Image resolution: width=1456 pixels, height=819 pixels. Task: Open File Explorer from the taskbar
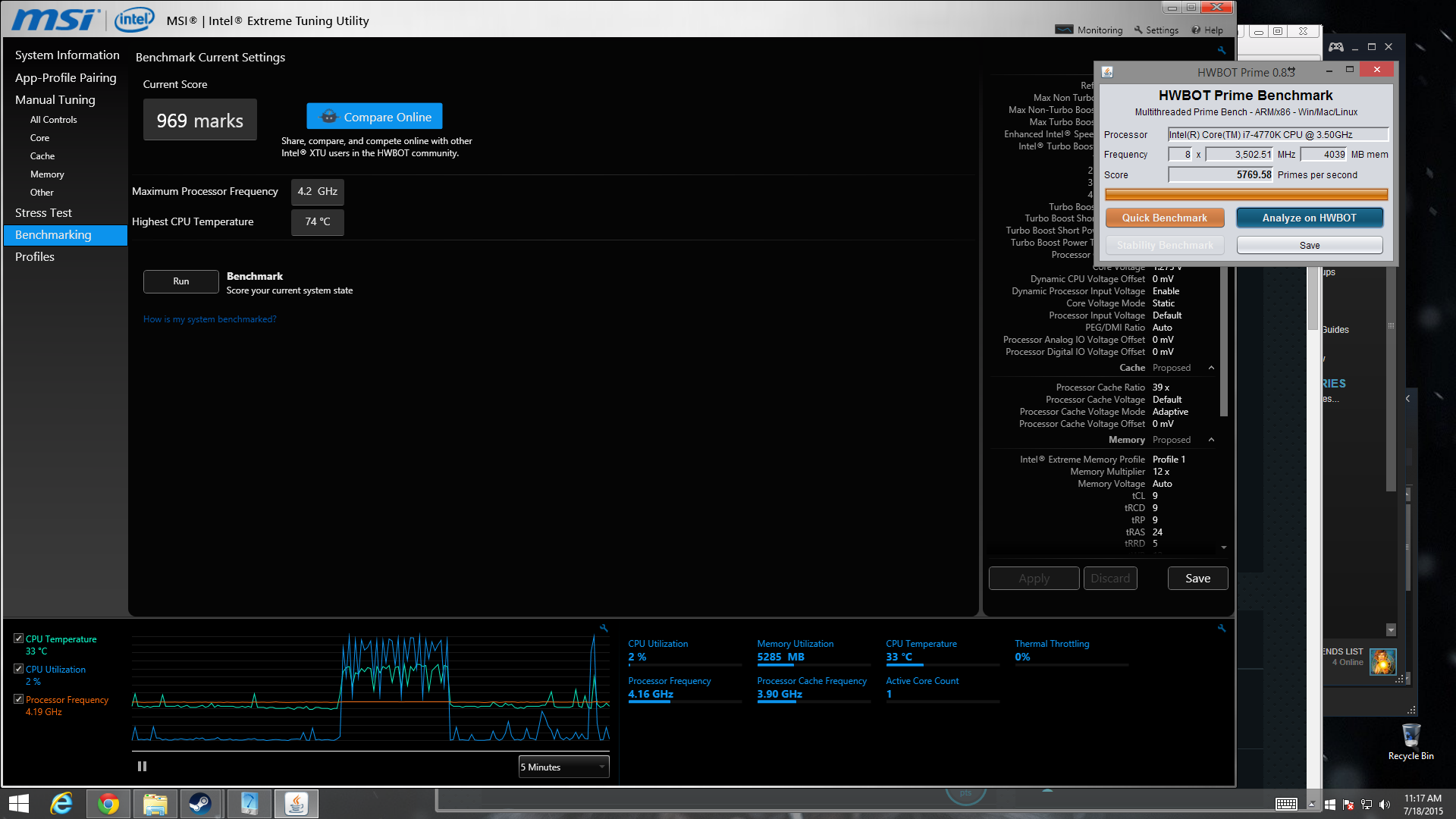tap(155, 804)
